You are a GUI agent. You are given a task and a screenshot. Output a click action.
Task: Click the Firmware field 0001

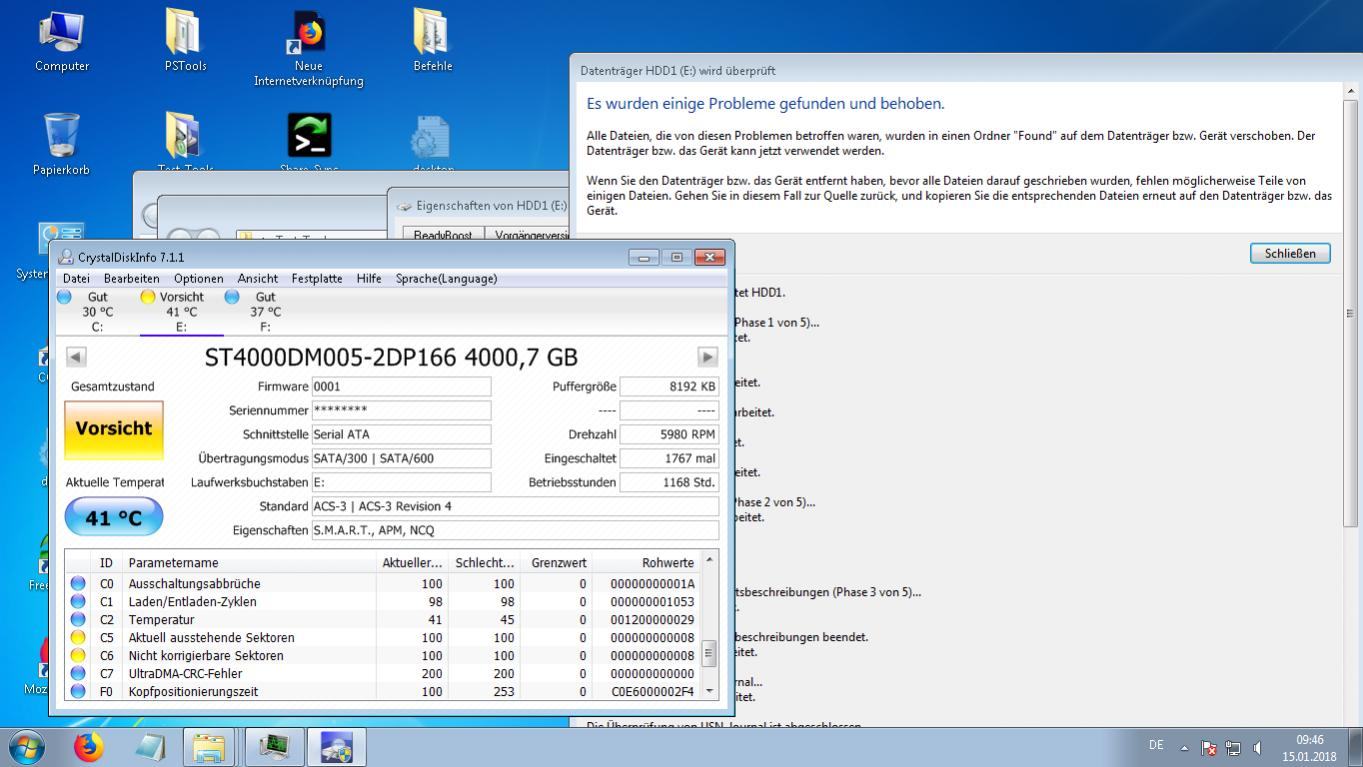point(401,387)
